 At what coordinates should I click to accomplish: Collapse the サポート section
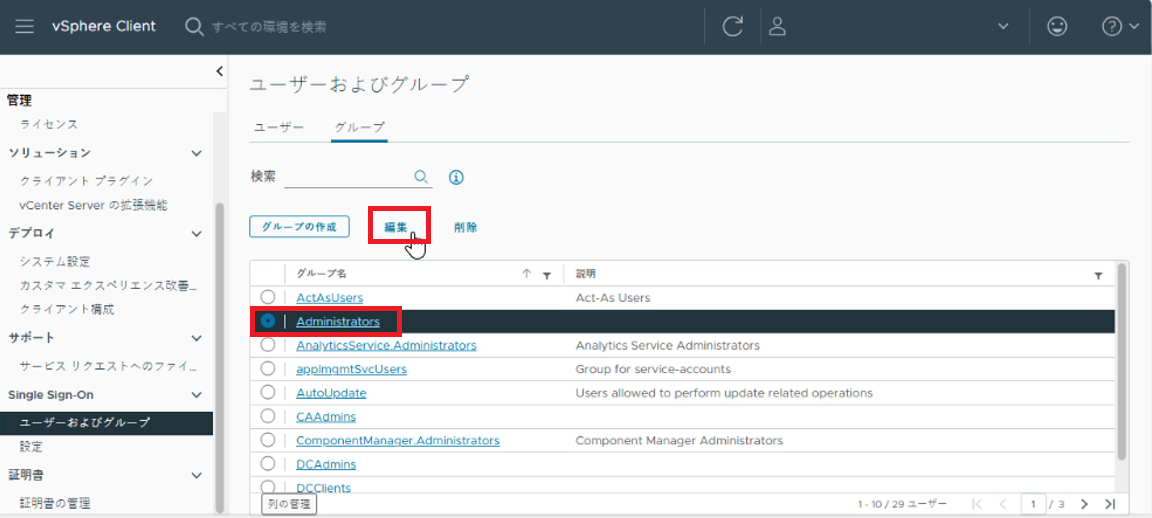tap(196, 338)
